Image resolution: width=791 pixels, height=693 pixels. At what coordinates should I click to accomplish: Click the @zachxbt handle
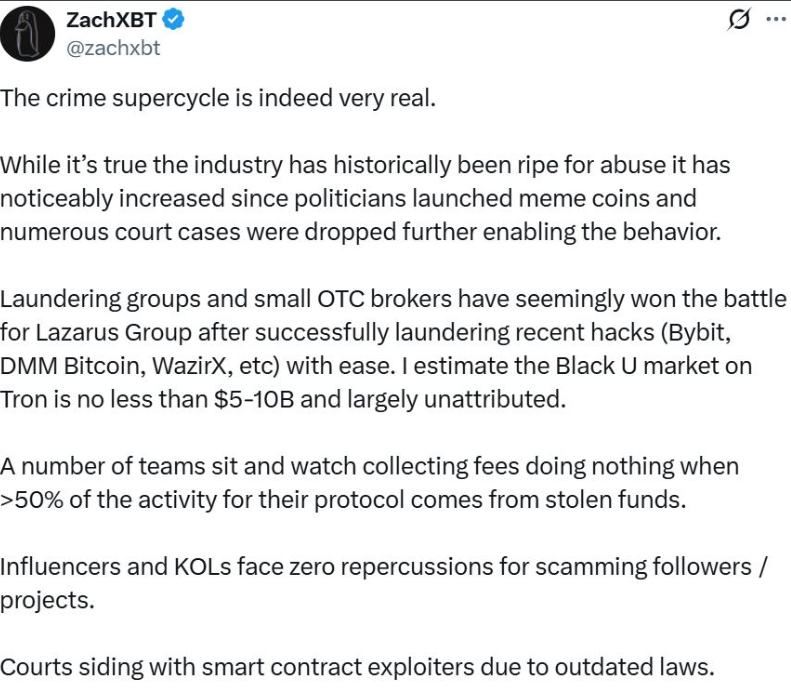tap(112, 47)
